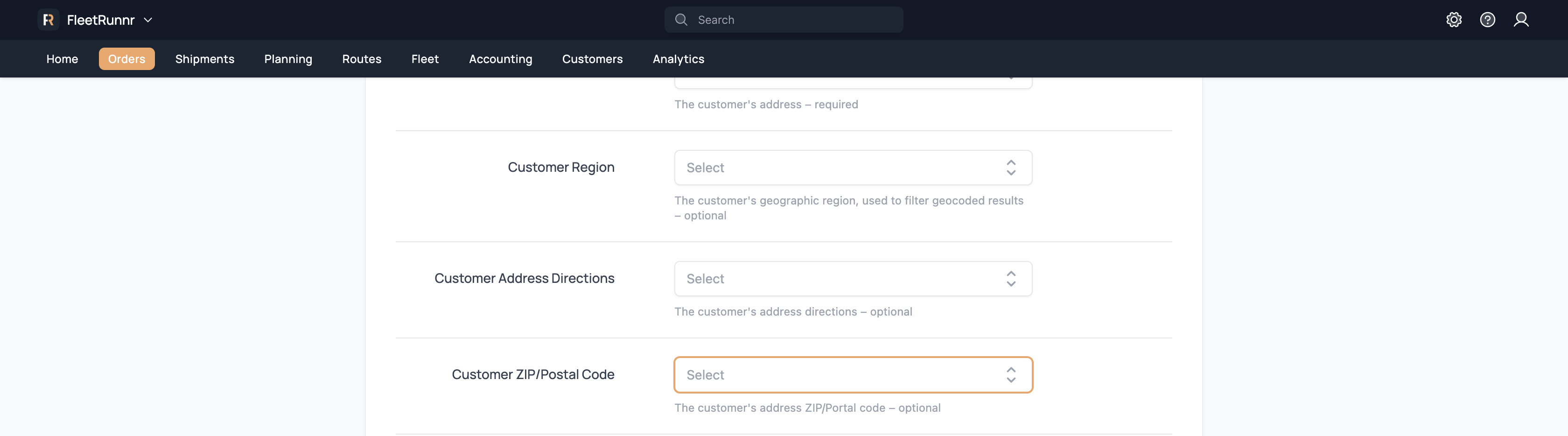Open the Accounting page

[x=500, y=59]
